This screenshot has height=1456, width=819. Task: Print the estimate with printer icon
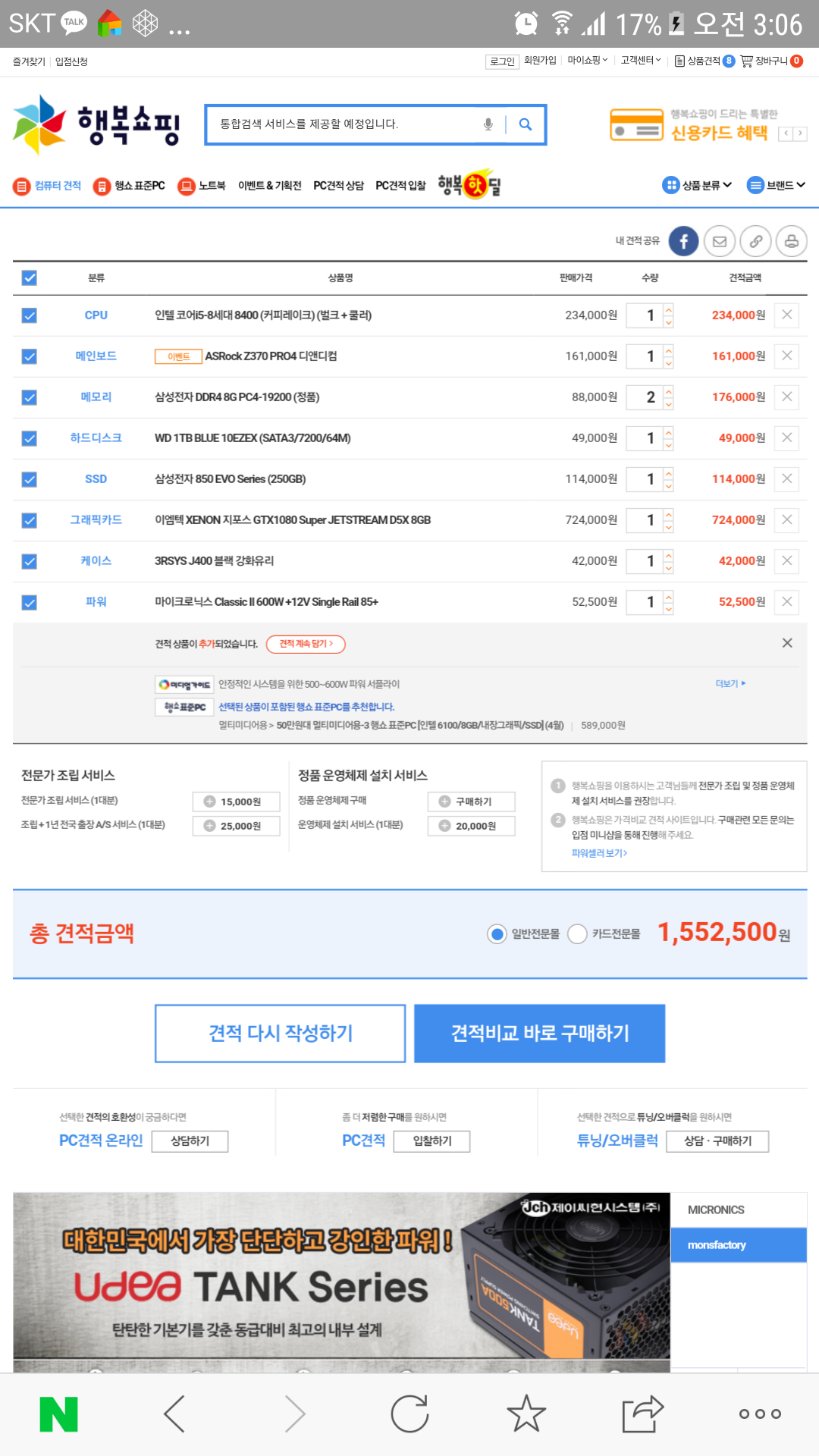click(792, 241)
